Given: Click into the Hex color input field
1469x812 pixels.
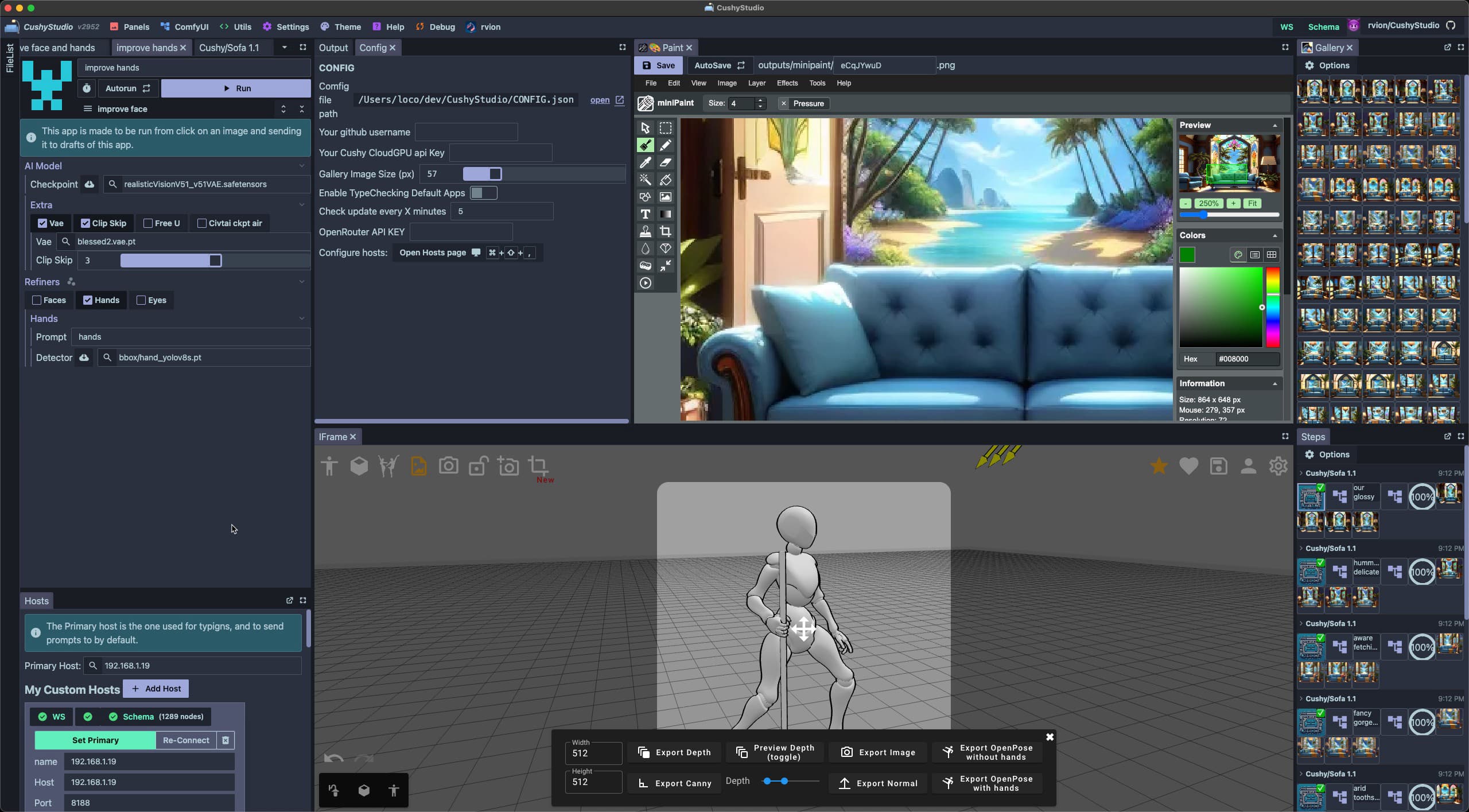Looking at the screenshot, I should pyautogui.click(x=1246, y=359).
